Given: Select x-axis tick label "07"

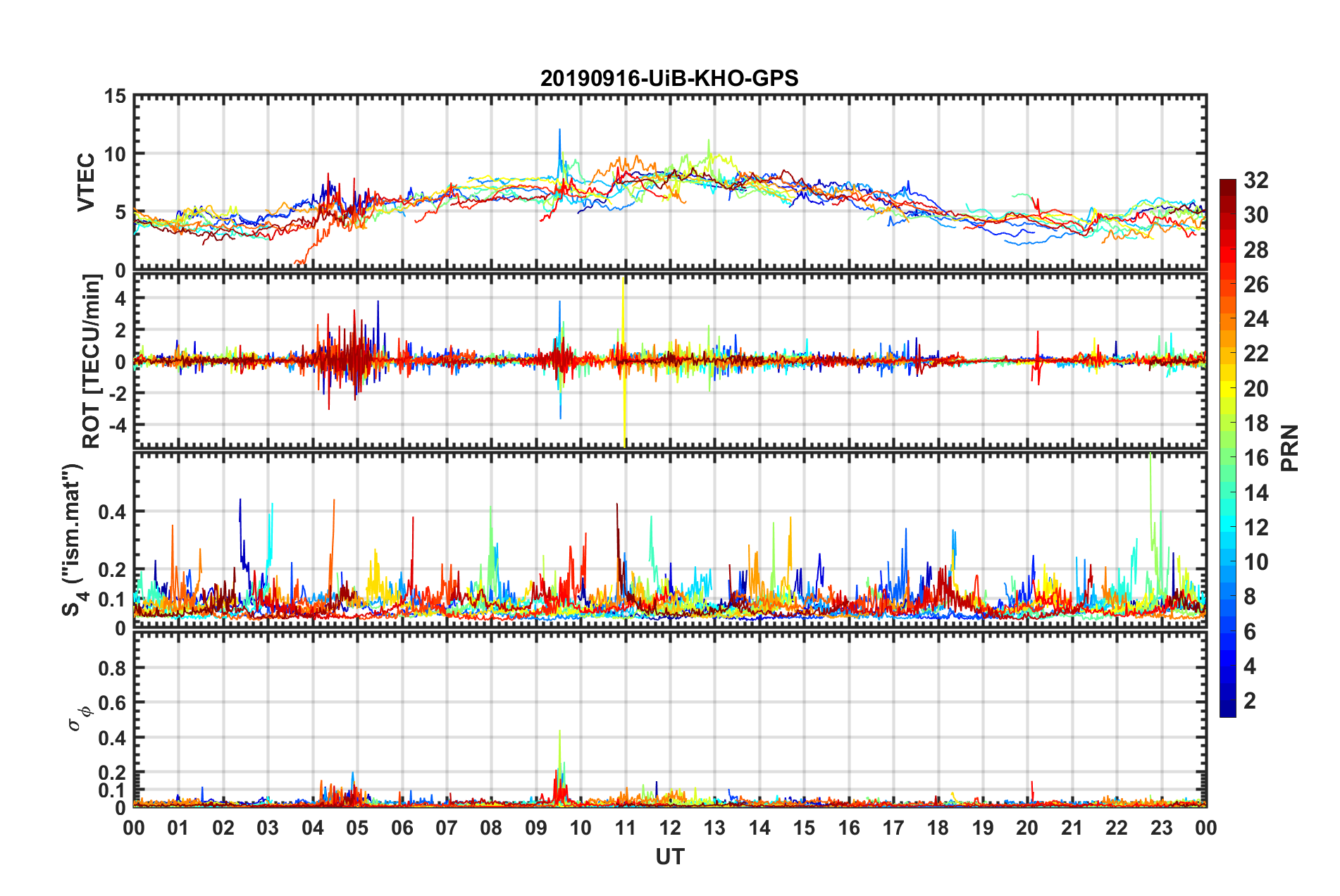Looking at the screenshot, I should coord(447,828).
